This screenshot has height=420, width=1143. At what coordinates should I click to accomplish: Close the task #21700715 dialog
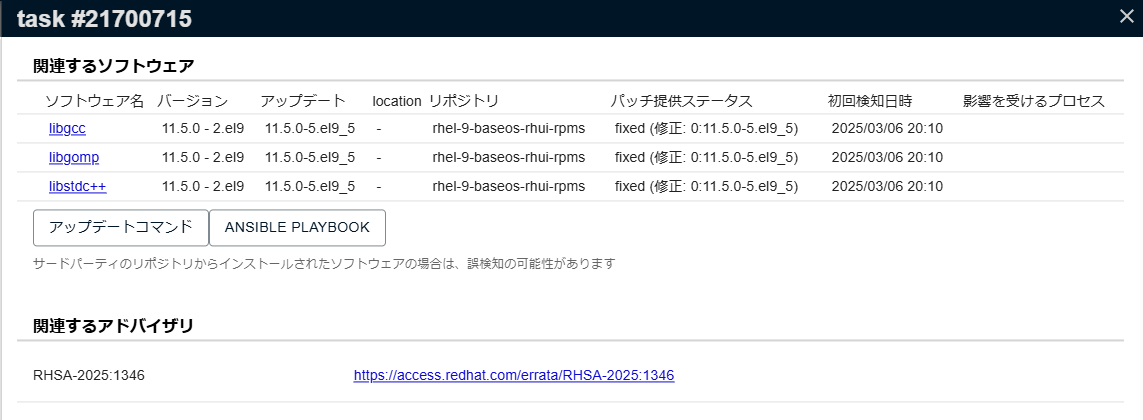[1126, 16]
